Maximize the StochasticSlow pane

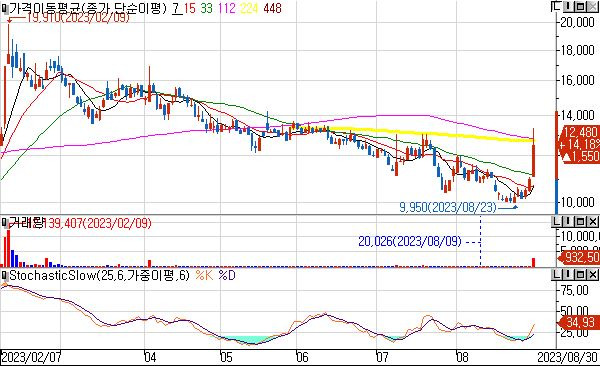pyautogui.click(x=580, y=274)
